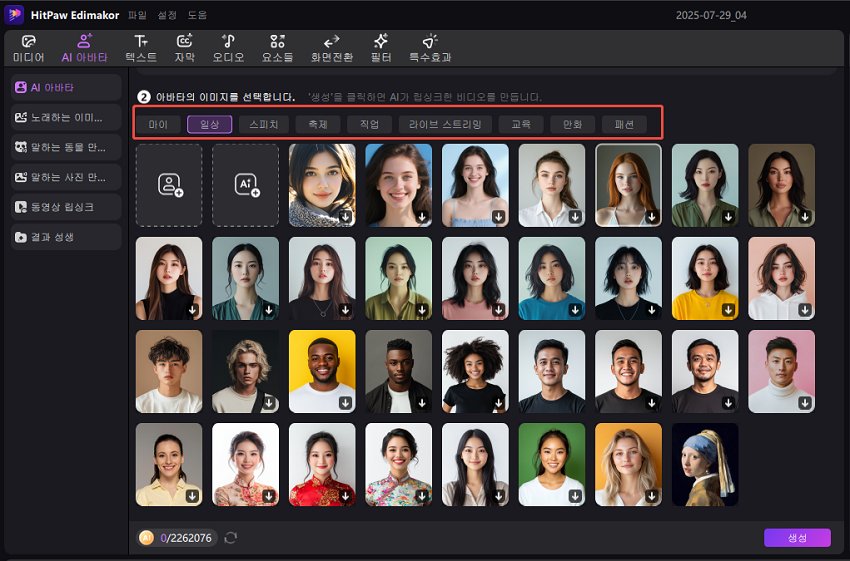
Task: Switch to the 패션 category tab
Action: pos(624,124)
